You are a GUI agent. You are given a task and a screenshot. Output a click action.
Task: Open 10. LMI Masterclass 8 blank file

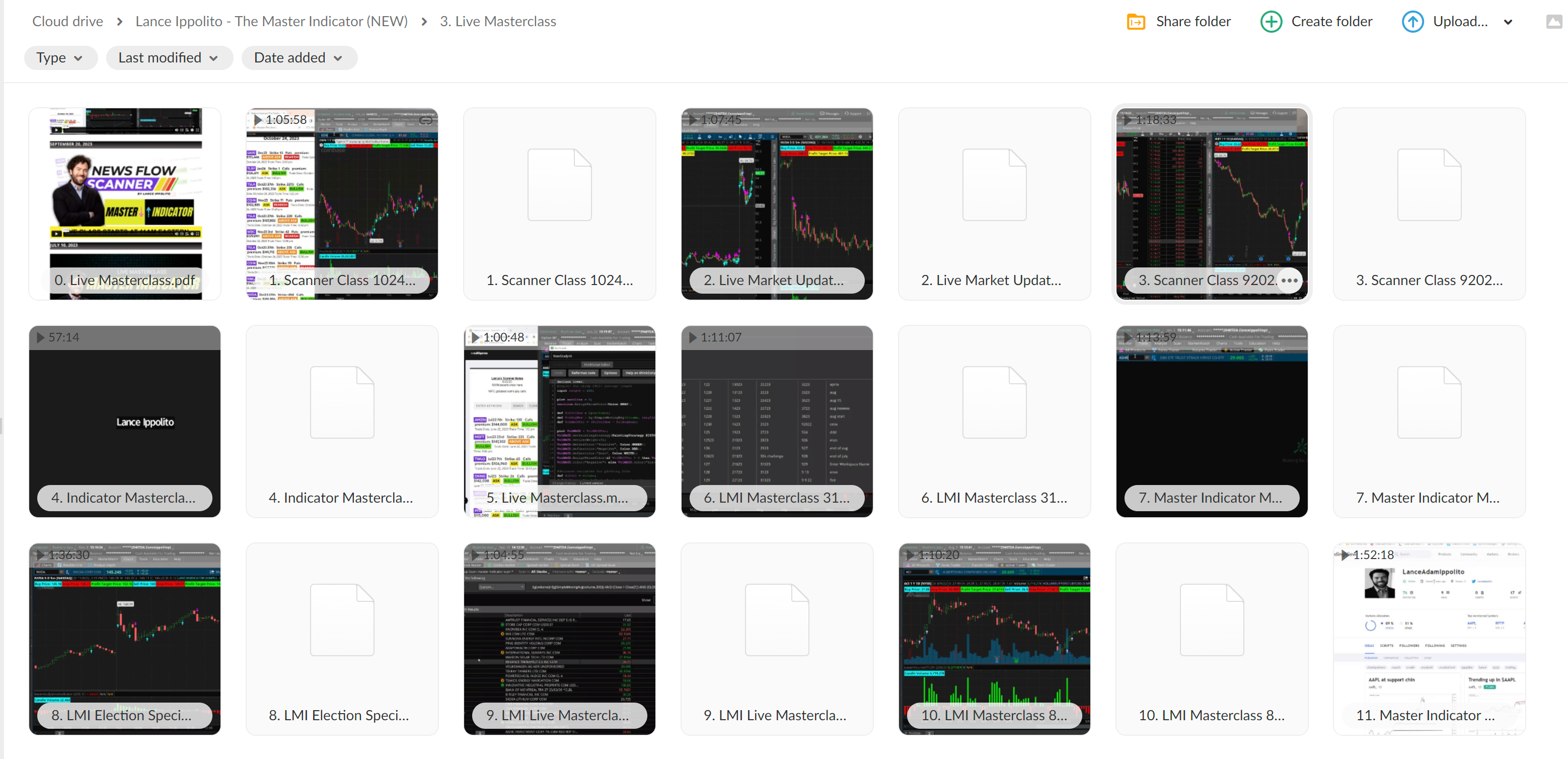point(1211,639)
